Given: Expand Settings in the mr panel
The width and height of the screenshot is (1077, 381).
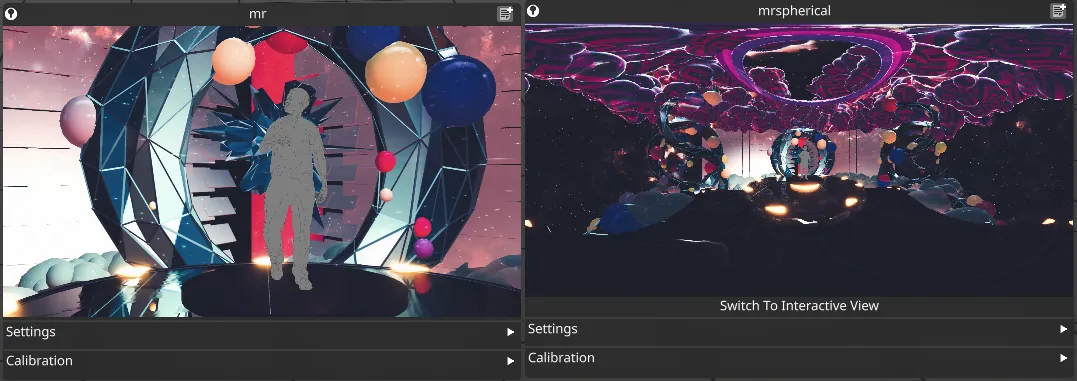Looking at the screenshot, I should tap(262, 332).
